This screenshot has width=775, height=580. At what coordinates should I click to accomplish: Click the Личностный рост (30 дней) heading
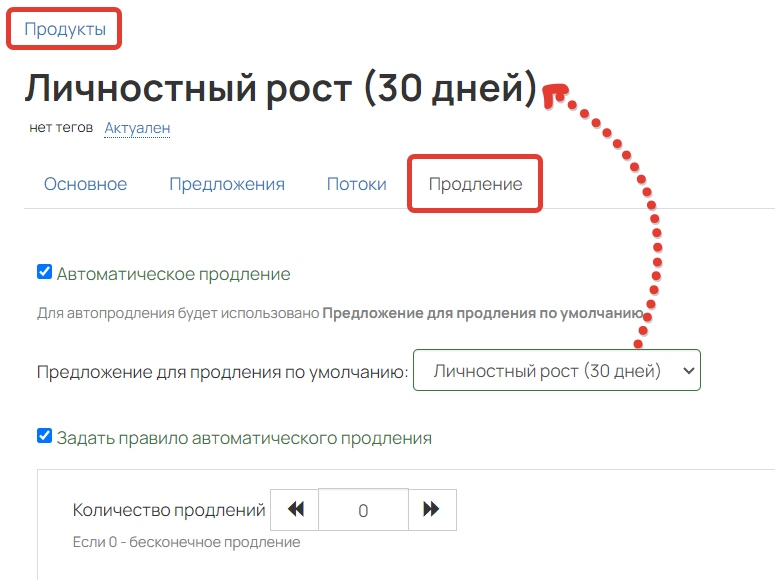coord(281,88)
